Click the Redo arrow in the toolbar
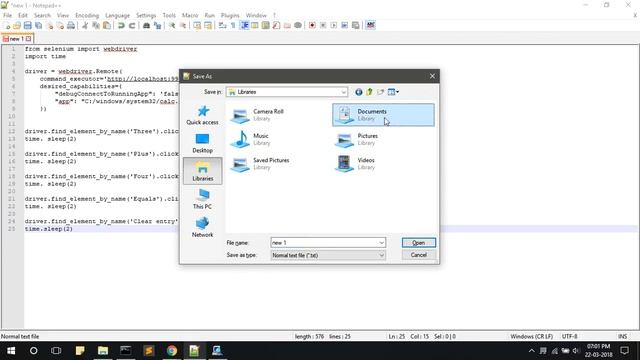Screen dimensions: 640x360 tap(132, 25)
